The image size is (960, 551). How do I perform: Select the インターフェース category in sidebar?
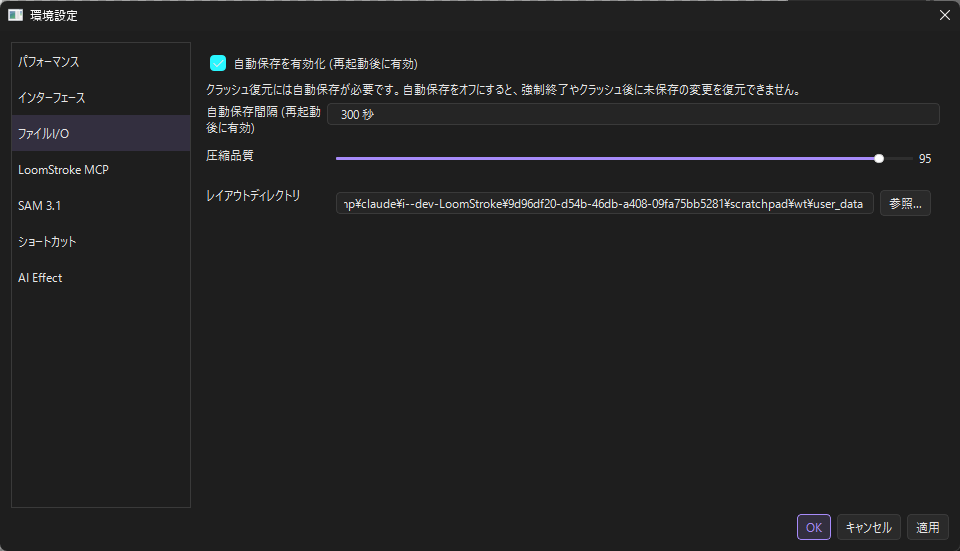[x=101, y=97]
